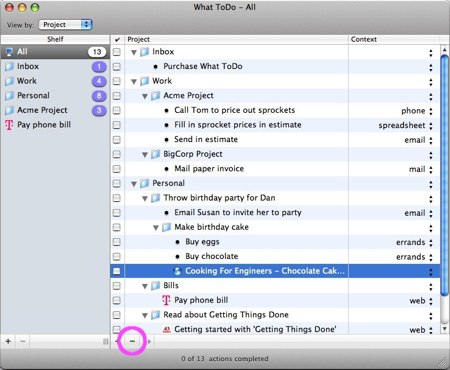450x370 pixels.
Task: Click folder icon of Read about Getting Things Done
Action: click(156, 315)
